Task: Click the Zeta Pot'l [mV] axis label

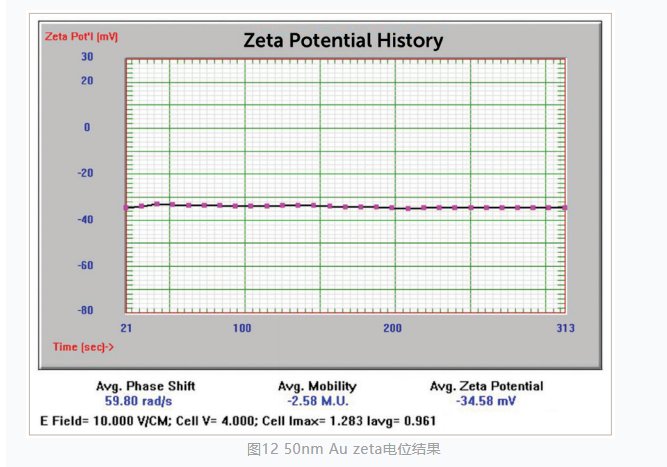Action: (x=81, y=36)
